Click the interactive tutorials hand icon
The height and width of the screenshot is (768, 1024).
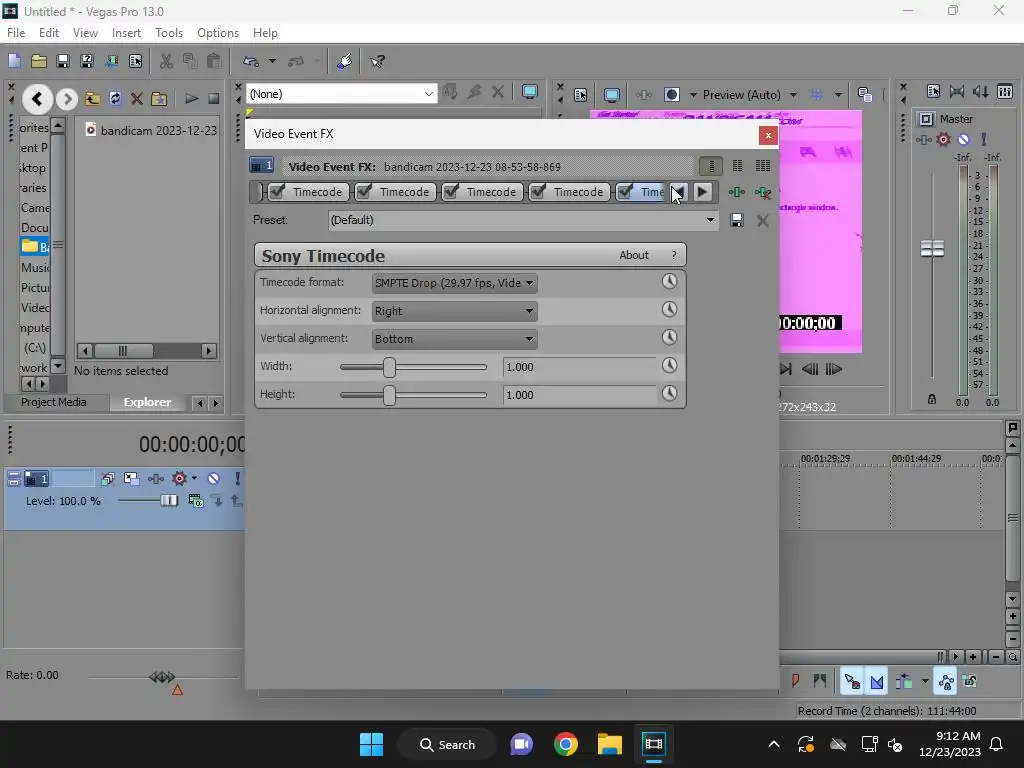tap(344, 61)
